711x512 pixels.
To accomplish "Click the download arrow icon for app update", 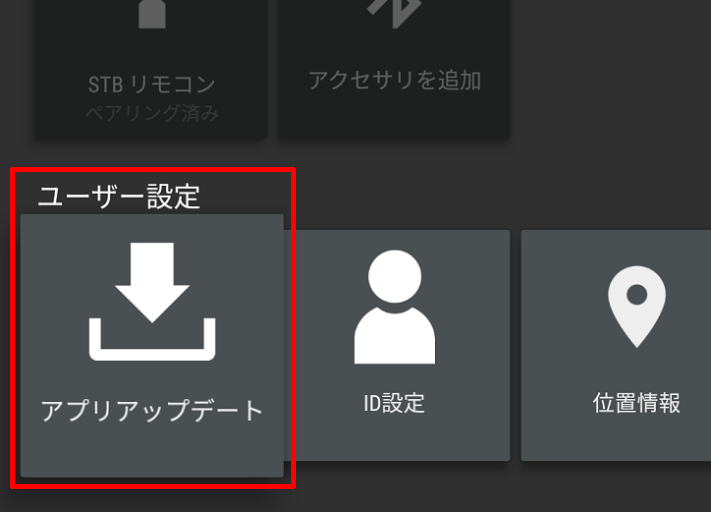I will [152, 302].
